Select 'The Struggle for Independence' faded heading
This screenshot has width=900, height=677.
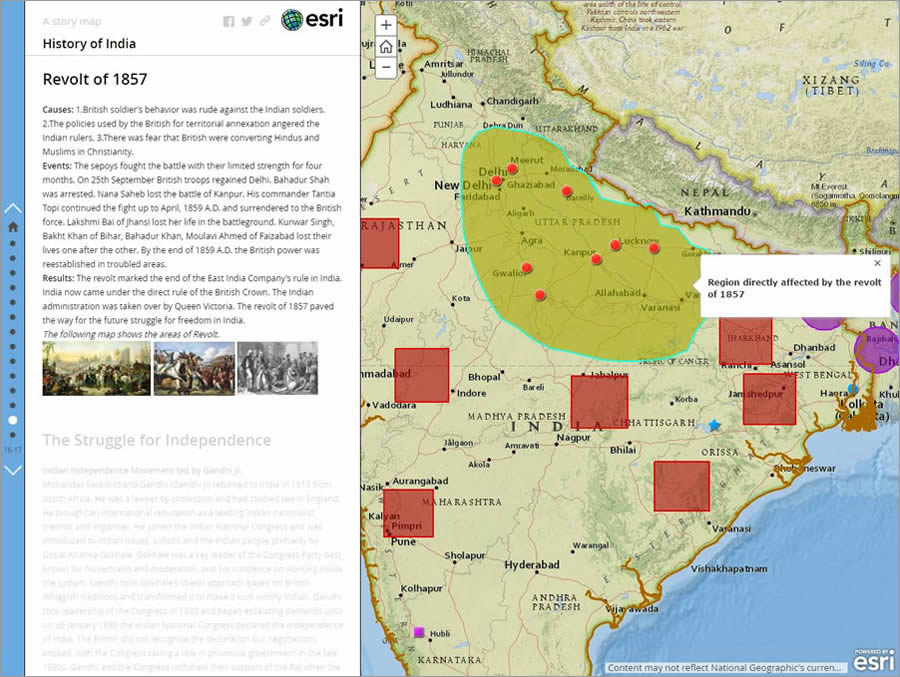coord(157,440)
